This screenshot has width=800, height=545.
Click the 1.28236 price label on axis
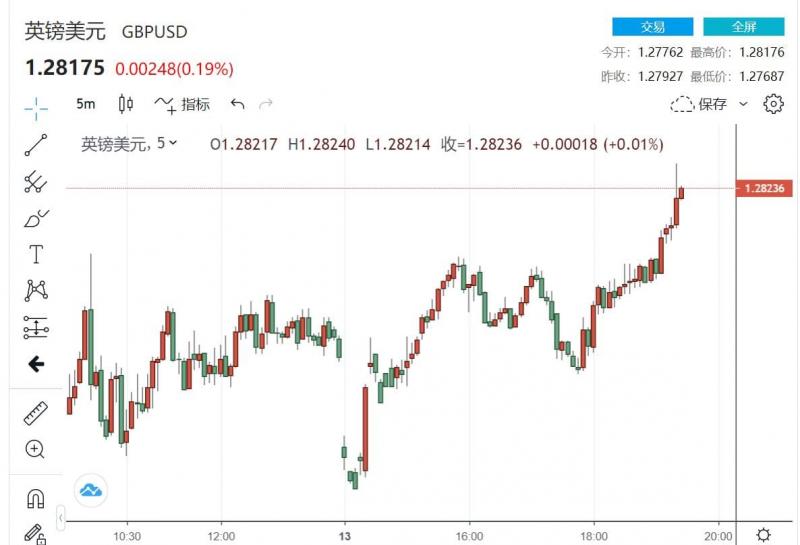click(763, 188)
